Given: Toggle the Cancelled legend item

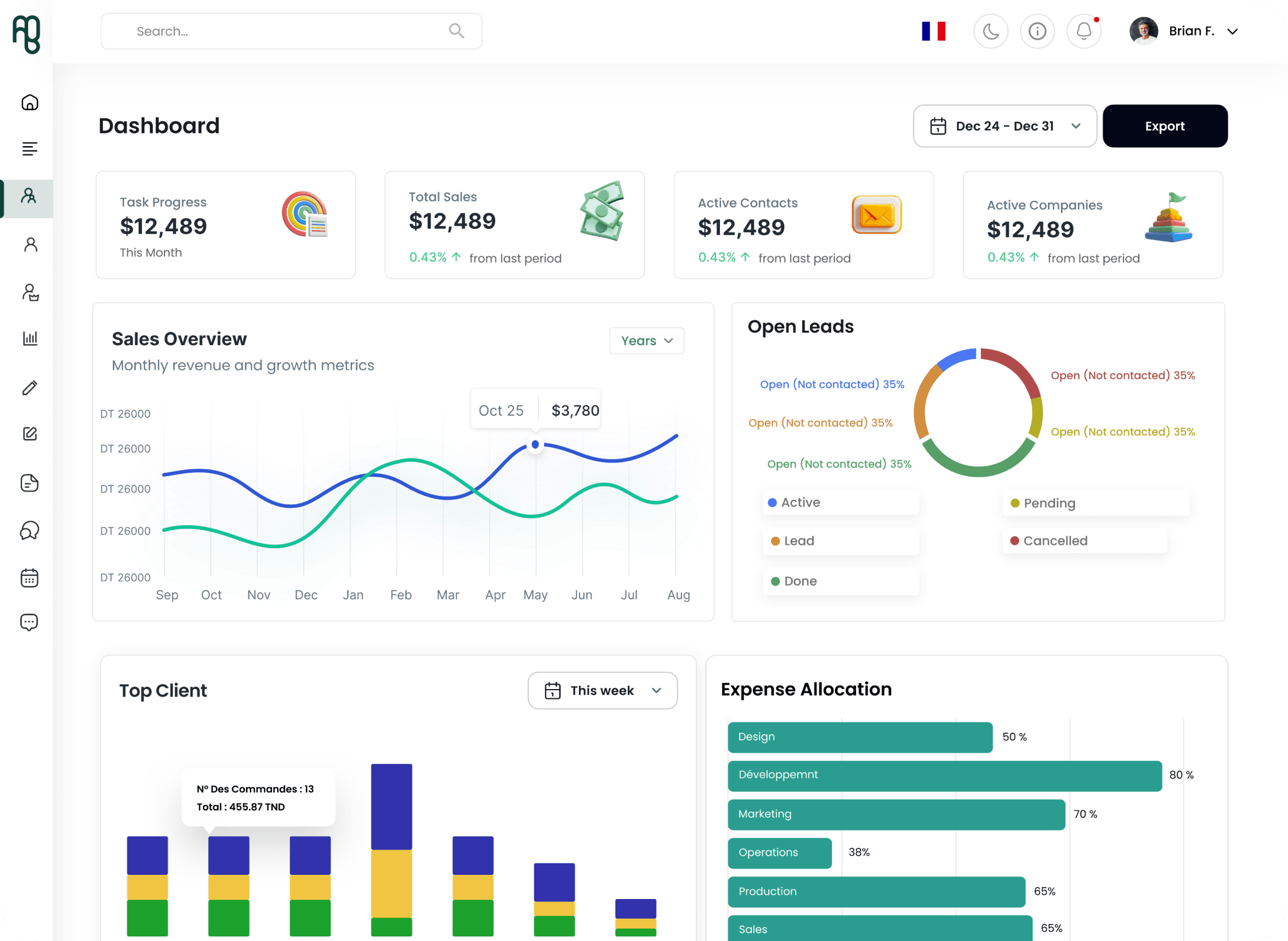Looking at the screenshot, I should click(1085, 541).
